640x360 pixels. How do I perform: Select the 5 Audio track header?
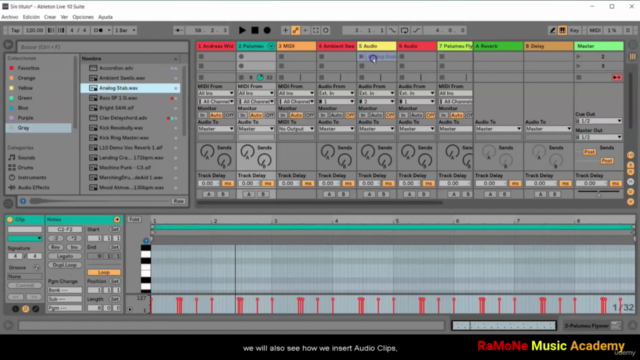(376, 46)
